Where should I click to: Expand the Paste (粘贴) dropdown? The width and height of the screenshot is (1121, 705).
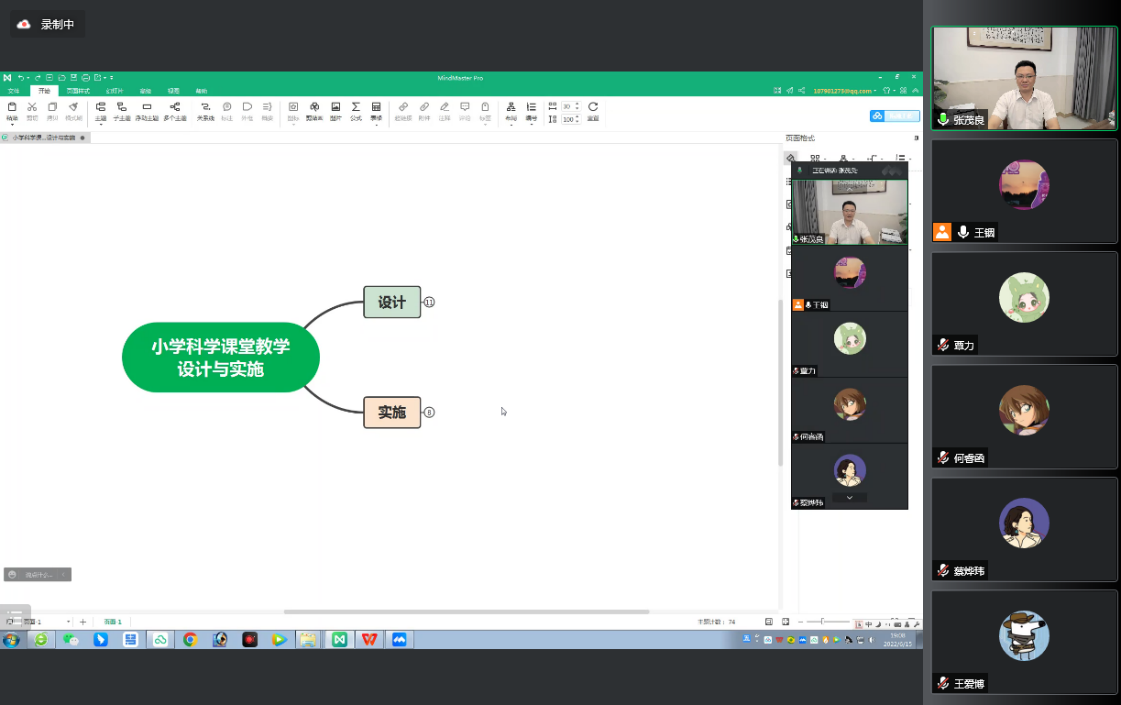(x=12, y=125)
